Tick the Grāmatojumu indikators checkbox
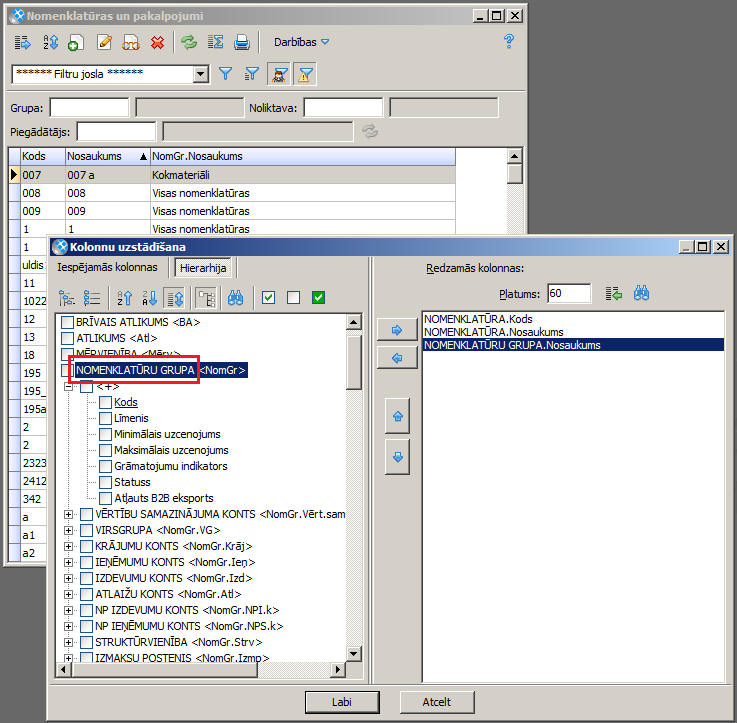 tap(105, 466)
